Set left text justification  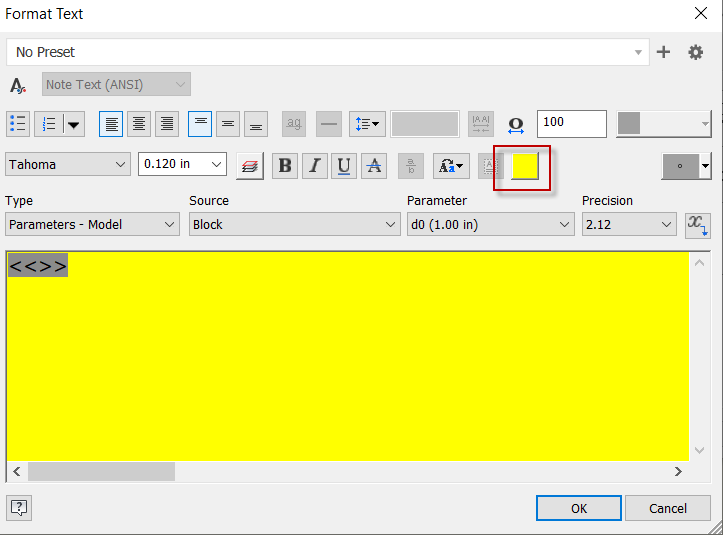click(x=111, y=124)
